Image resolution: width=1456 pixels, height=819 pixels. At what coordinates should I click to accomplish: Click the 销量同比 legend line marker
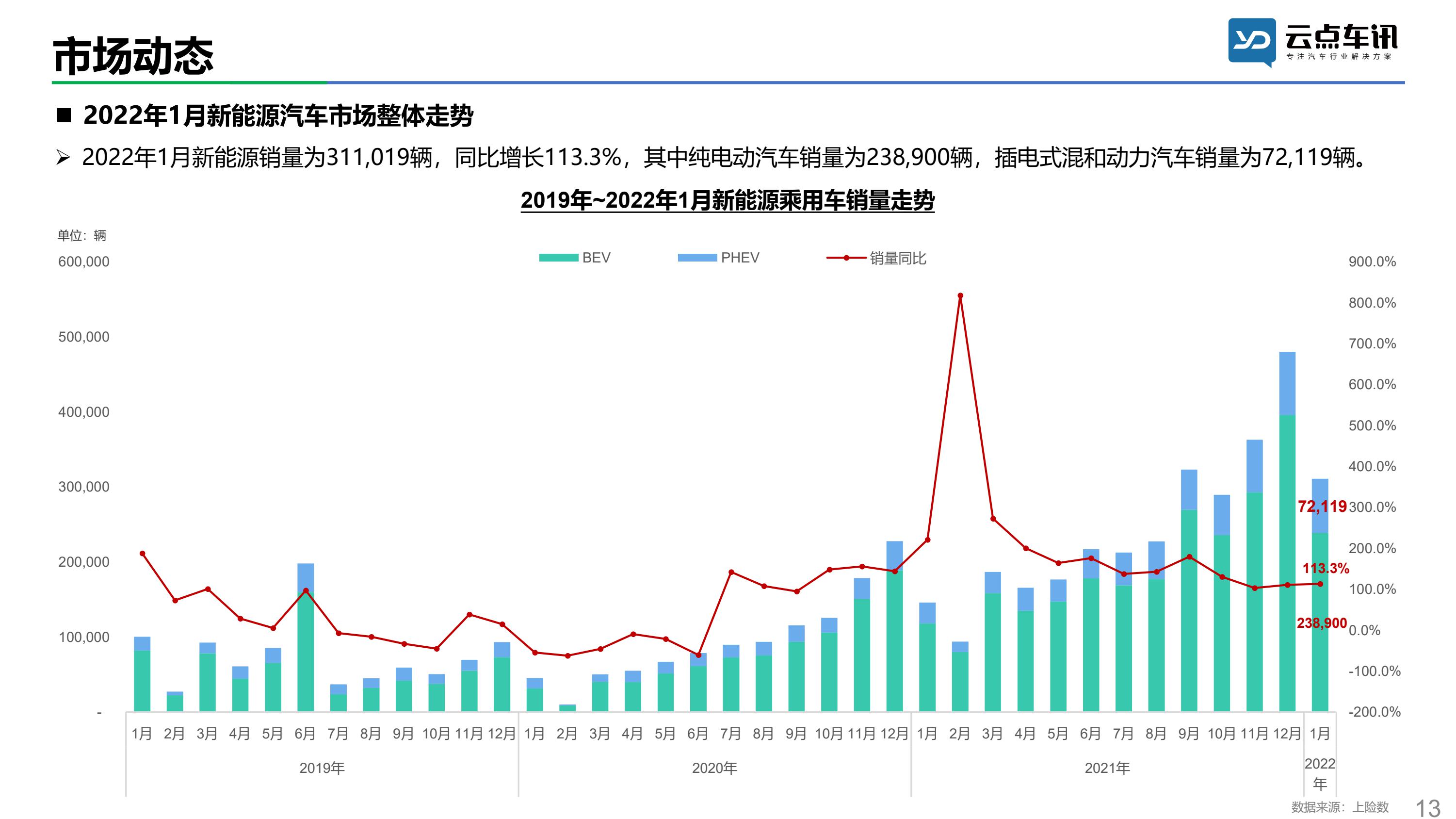pyautogui.click(x=846, y=258)
